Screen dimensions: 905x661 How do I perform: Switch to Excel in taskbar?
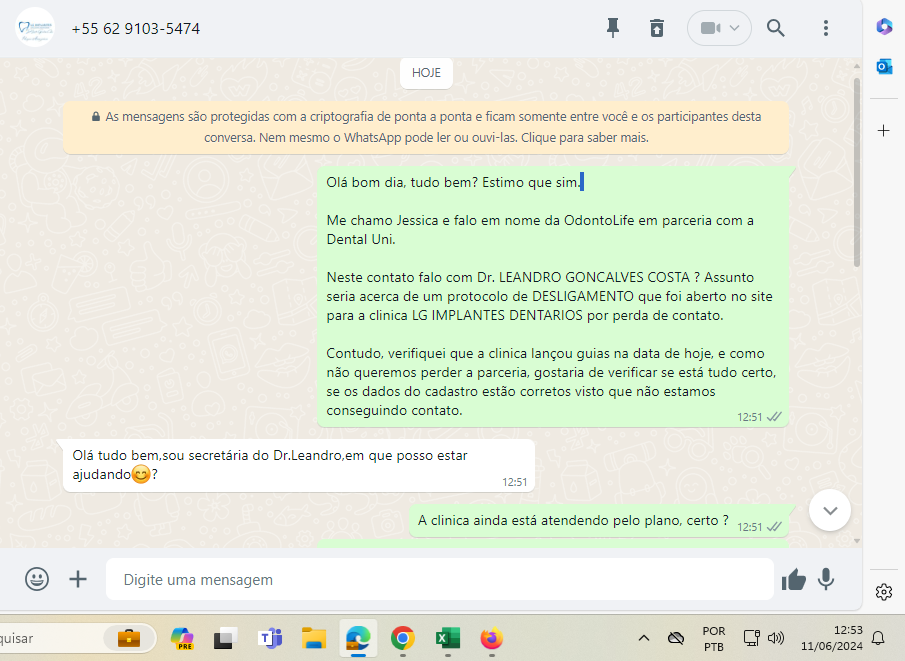click(447, 638)
